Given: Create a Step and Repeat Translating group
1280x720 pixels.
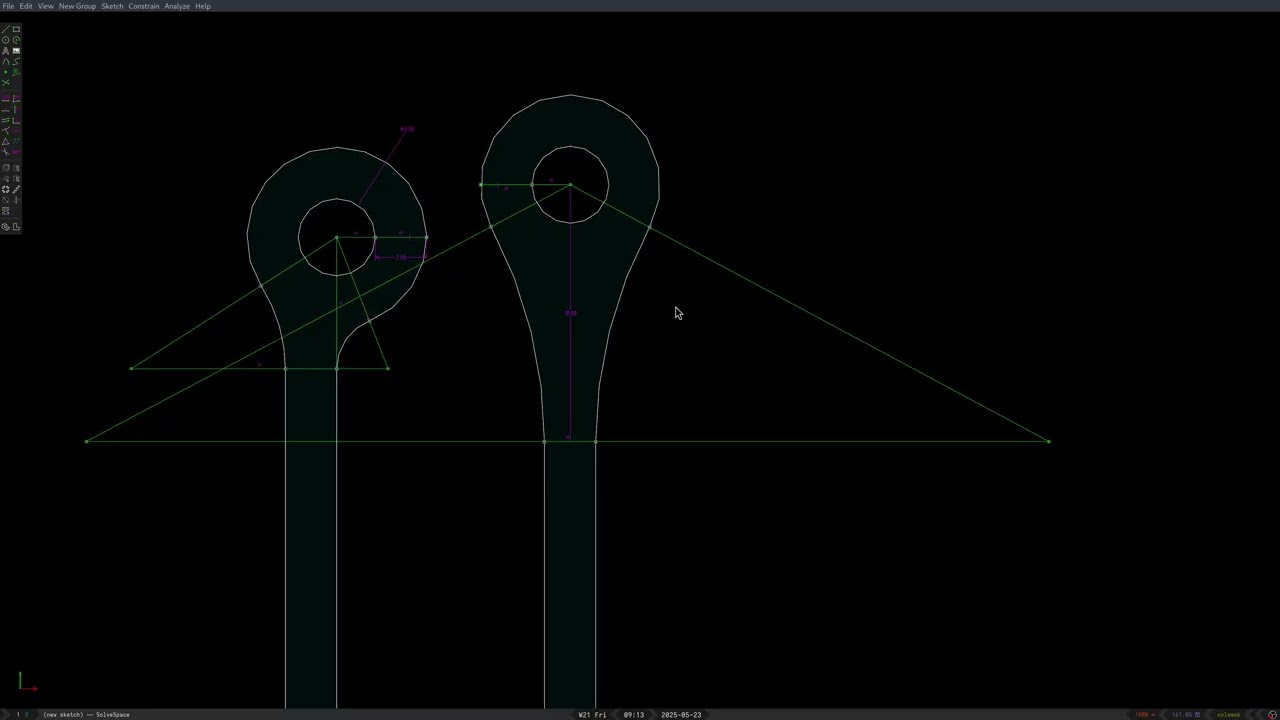Looking at the screenshot, I should tap(16, 189).
